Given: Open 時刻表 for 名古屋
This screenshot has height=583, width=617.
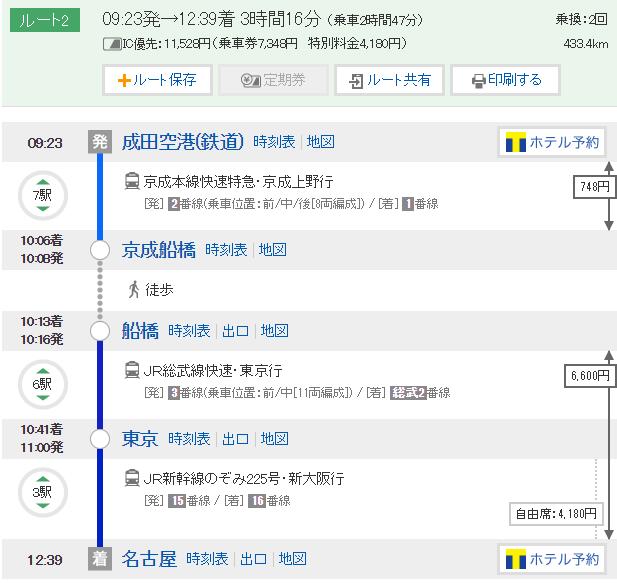Looking at the screenshot, I should click(x=207, y=559).
